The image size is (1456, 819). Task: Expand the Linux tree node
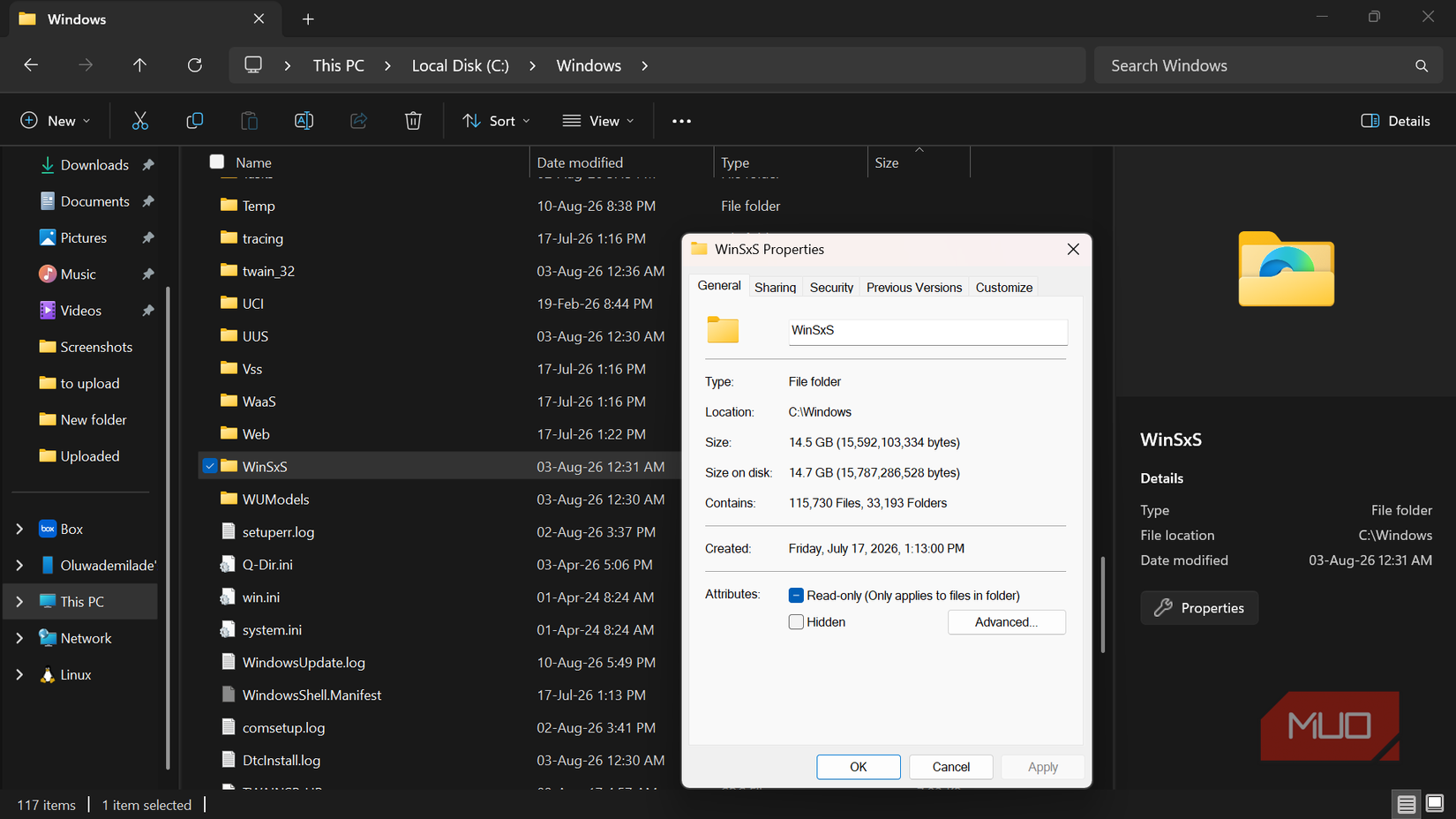(19, 675)
